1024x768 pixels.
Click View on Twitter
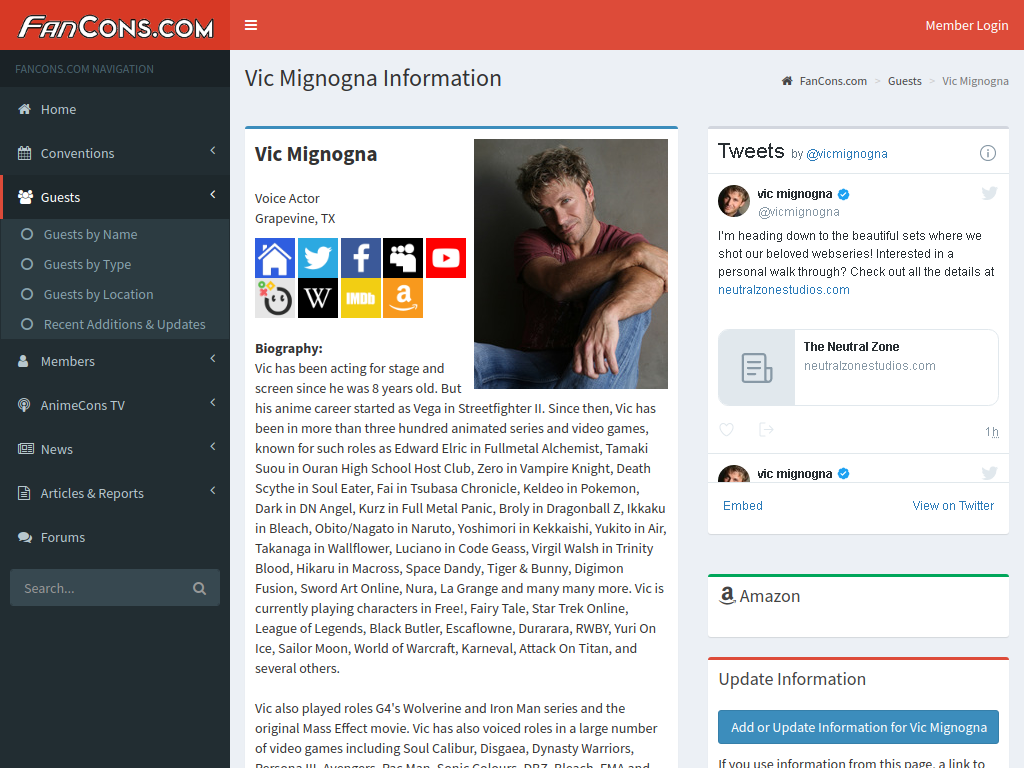pyautogui.click(x=953, y=505)
